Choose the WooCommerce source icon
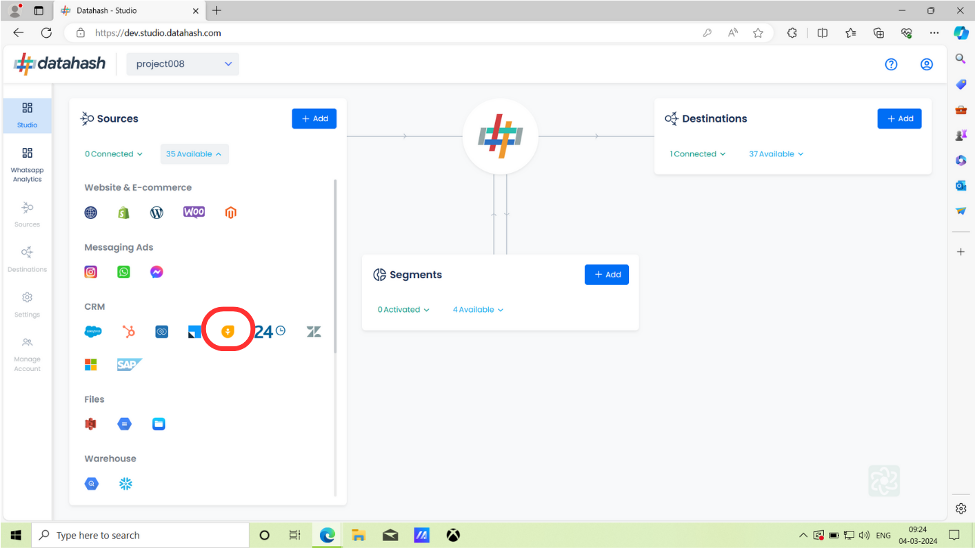 point(194,212)
